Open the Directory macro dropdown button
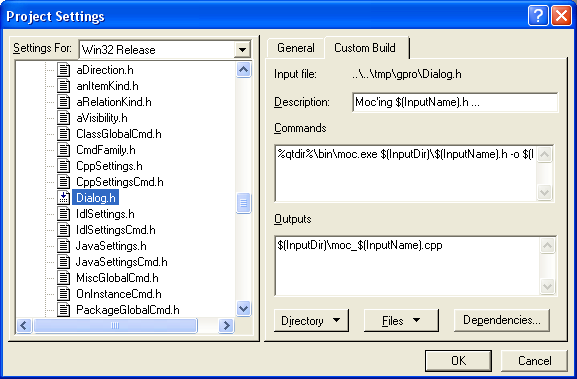The width and height of the screenshot is (577, 379). [311, 320]
